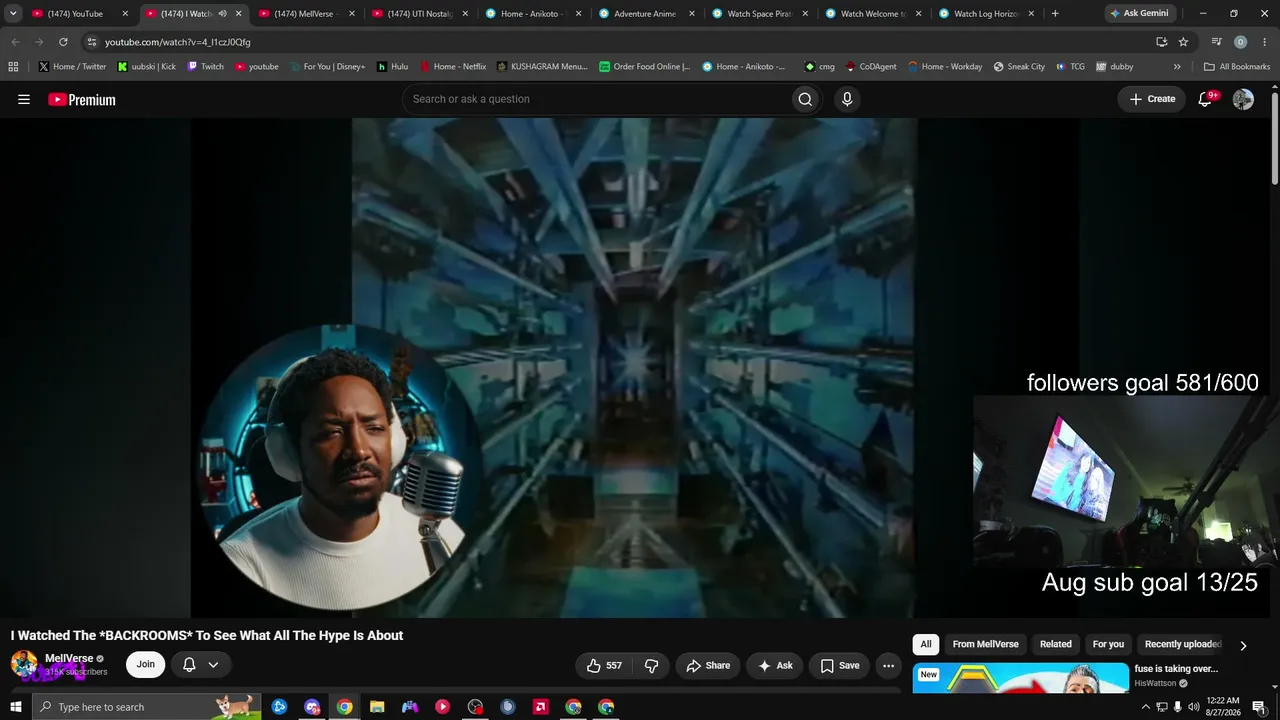
Task: Click the Ask button under video
Action: pos(775,665)
